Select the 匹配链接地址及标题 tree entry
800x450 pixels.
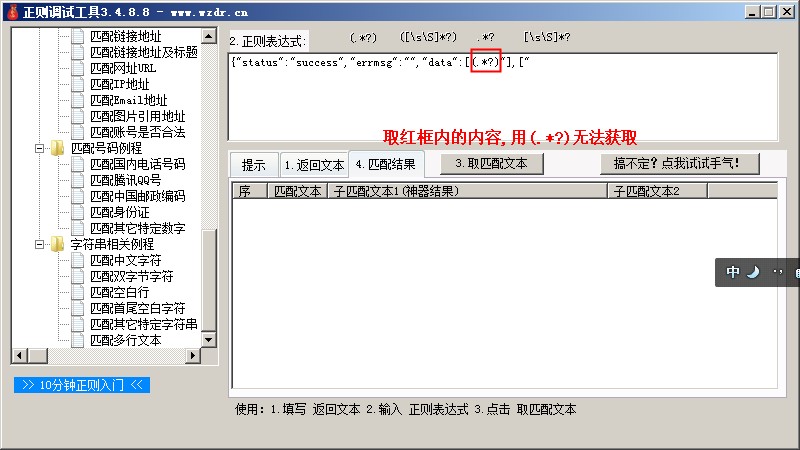144,52
